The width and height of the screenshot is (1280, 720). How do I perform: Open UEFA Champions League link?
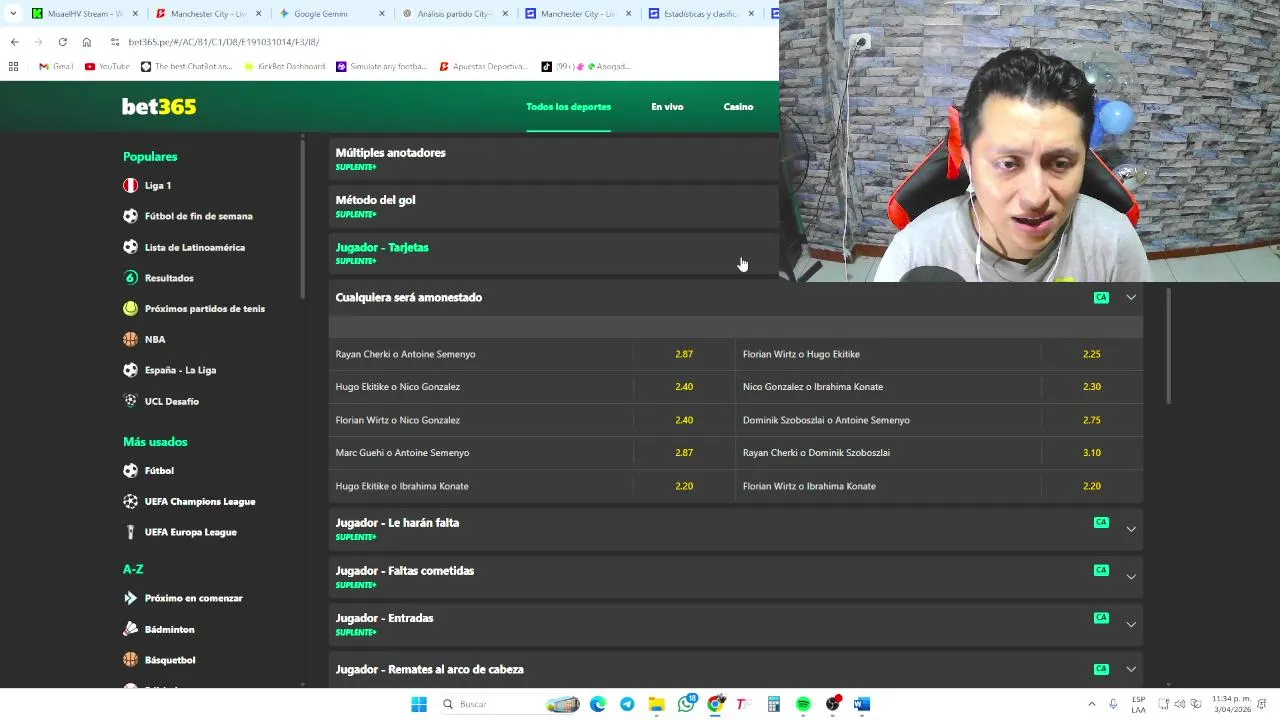point(199,501)
